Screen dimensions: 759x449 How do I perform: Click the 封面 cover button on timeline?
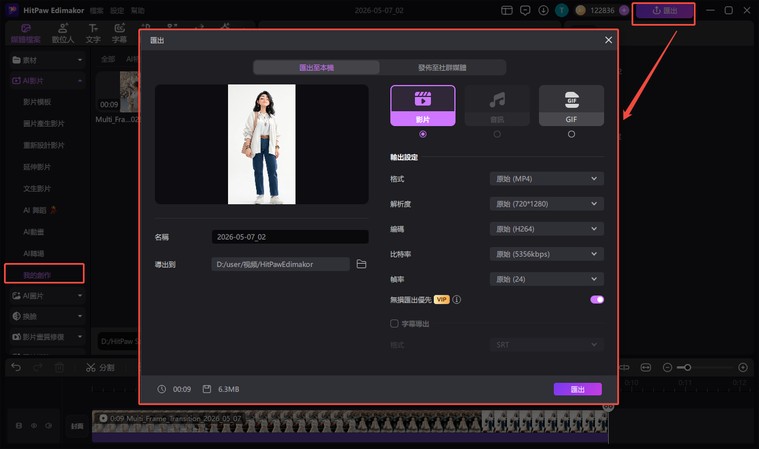77,426
